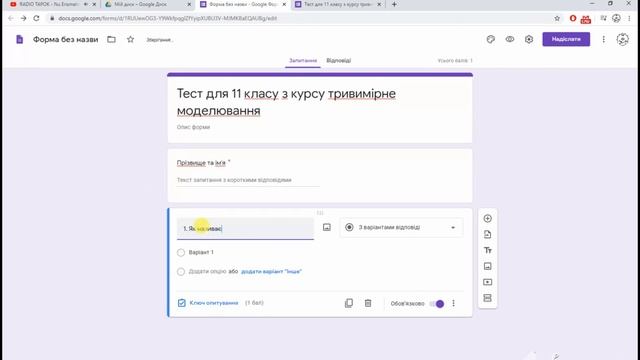This screenshot has width=640, height=360.
Task: Reload the page
Action: pyautogui.click(x=36, y=18)
